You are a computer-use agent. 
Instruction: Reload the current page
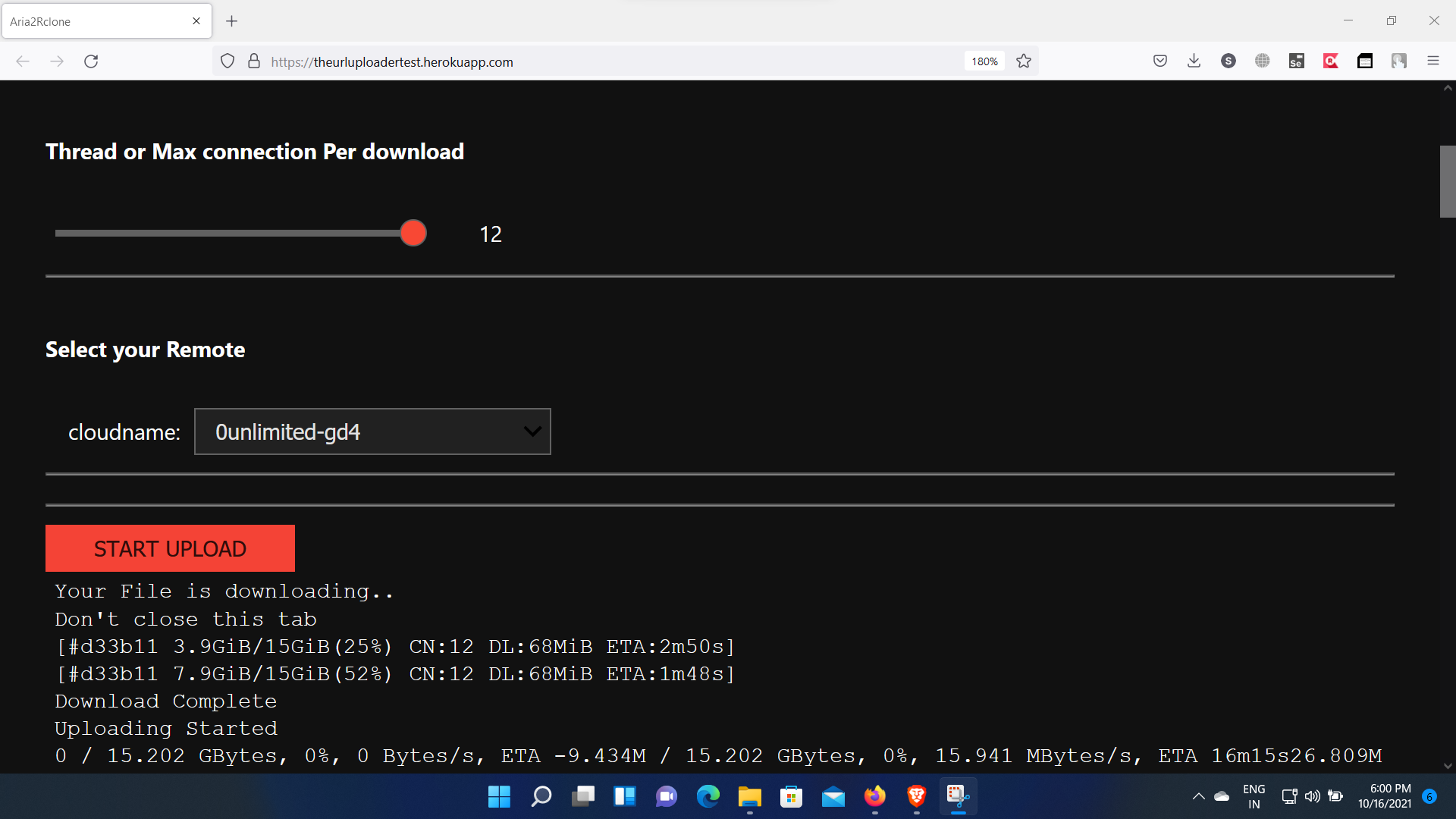coord(91,61)
